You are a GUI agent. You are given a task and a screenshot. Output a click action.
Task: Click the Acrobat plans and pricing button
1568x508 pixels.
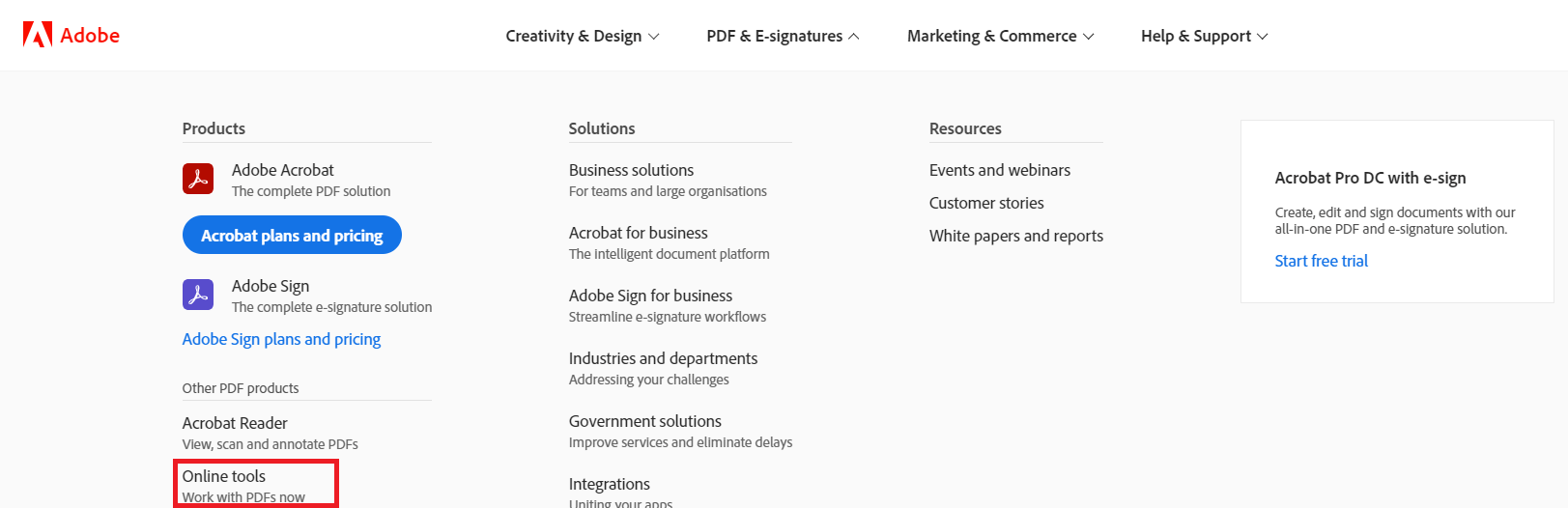tap(292, 235)
